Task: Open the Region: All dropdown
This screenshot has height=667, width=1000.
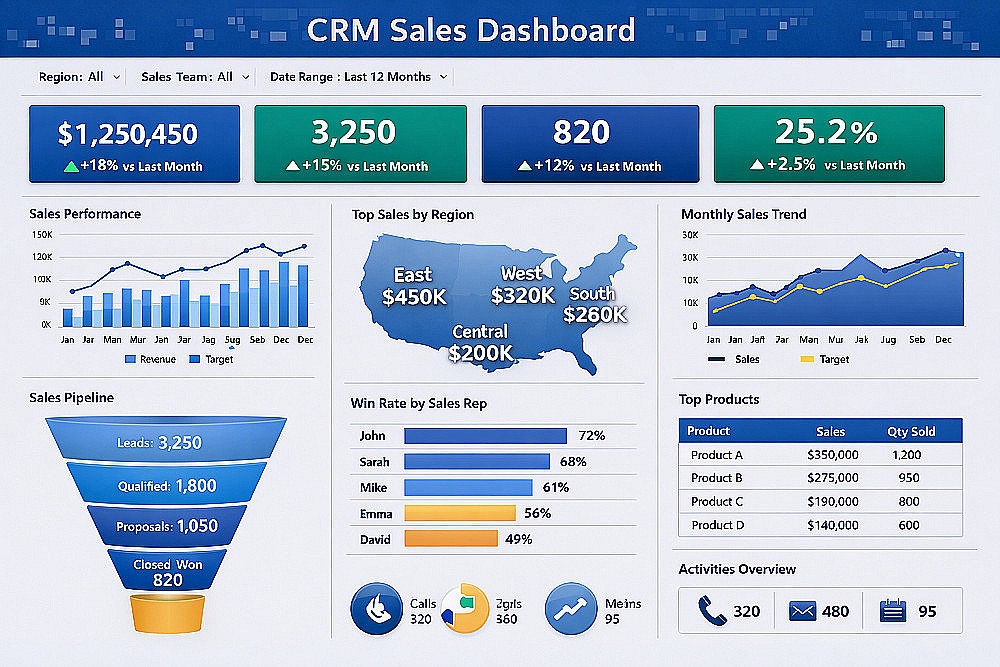Action: click(x=80, y=77)
